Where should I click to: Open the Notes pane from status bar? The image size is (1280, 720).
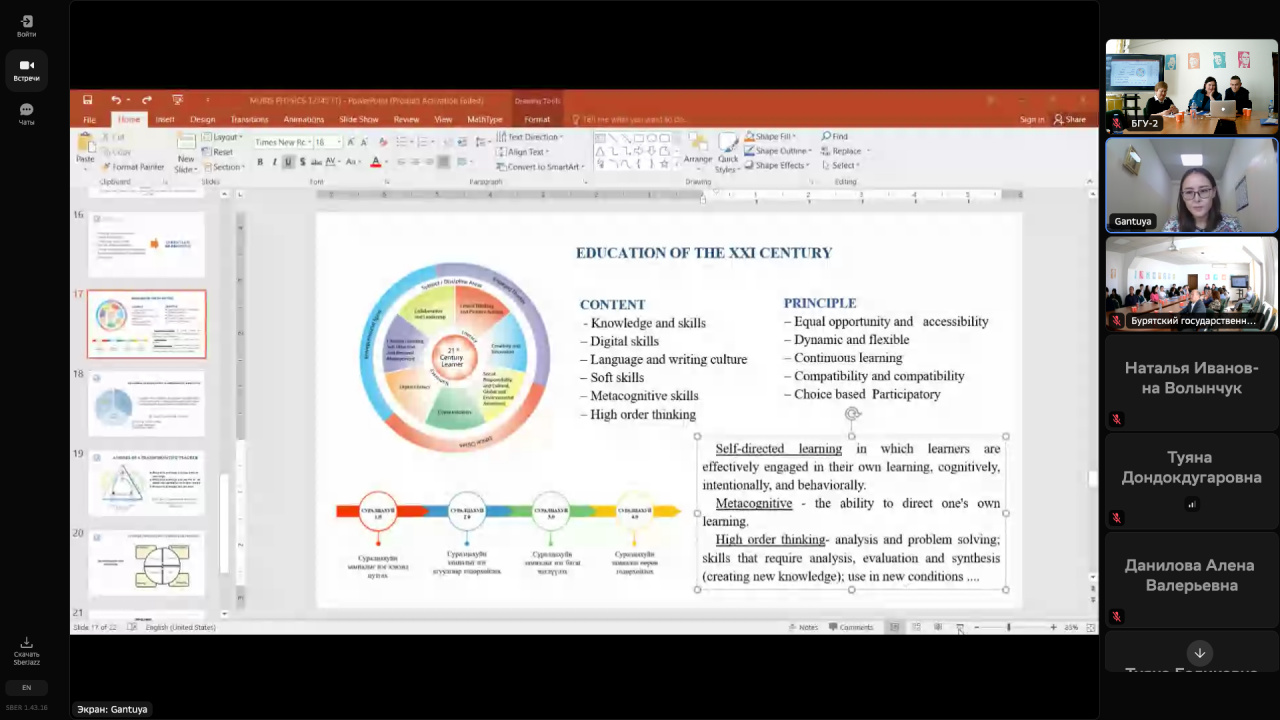[x=803, y=627]
